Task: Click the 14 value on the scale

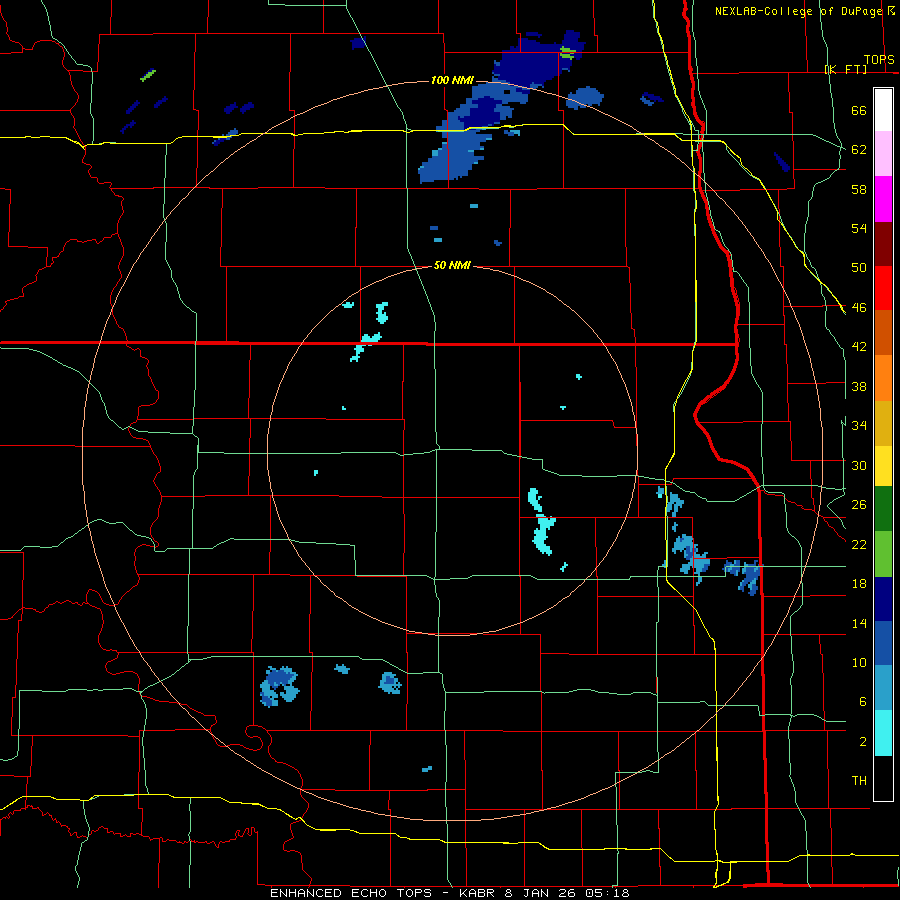Action: (x=859, y=623)
